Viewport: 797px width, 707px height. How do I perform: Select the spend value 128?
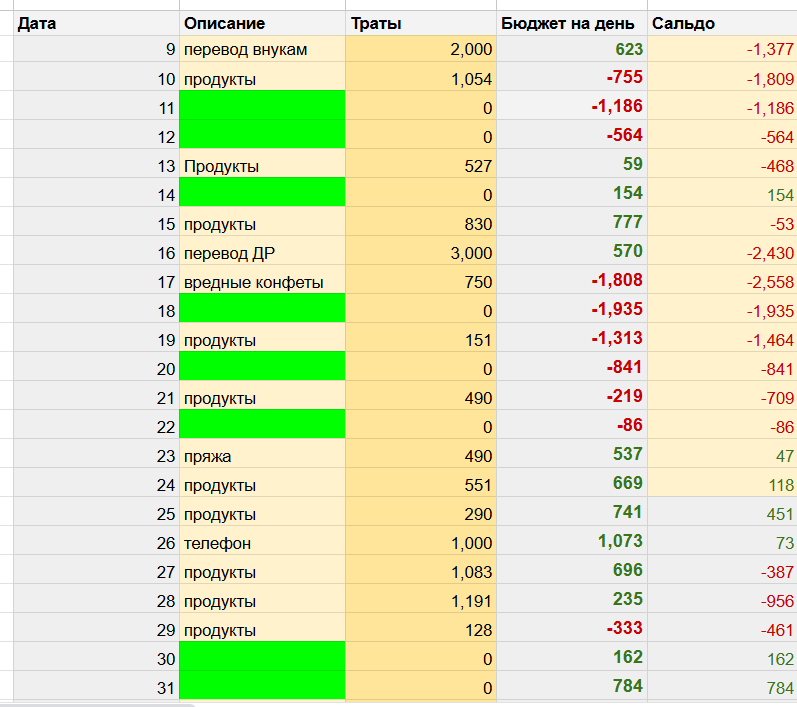pos(421,629)
